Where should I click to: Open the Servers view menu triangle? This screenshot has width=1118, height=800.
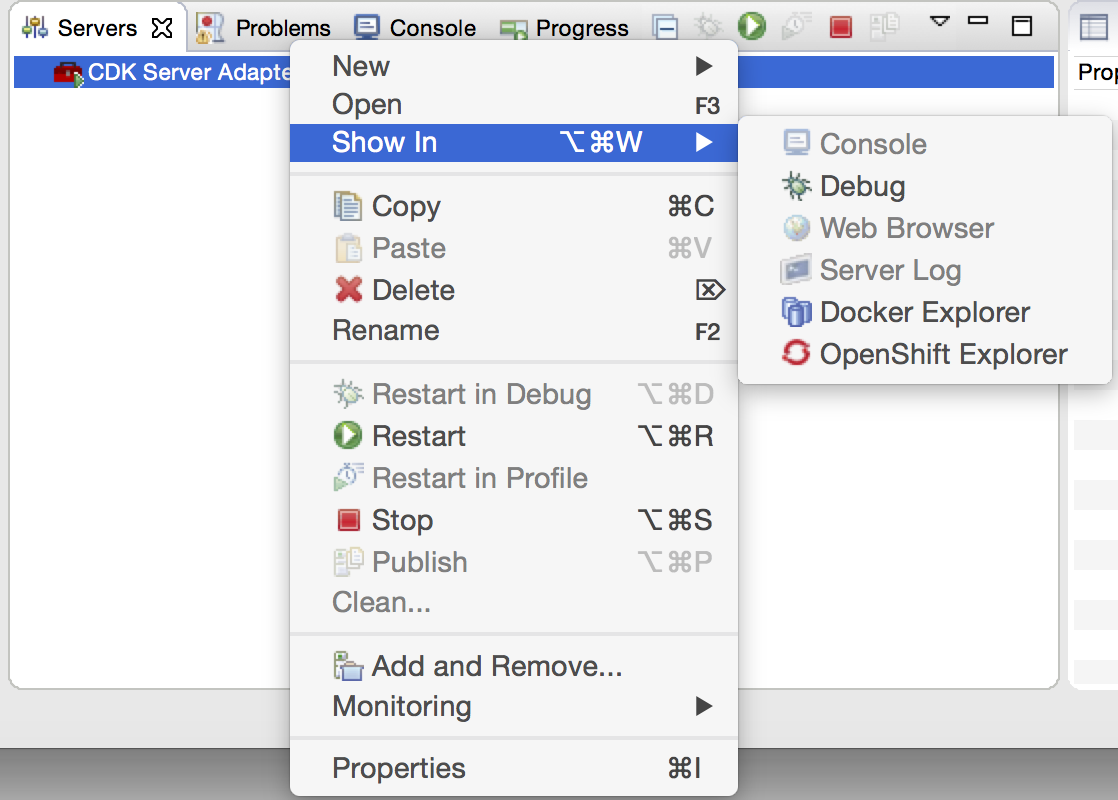[x=939, y=21]
